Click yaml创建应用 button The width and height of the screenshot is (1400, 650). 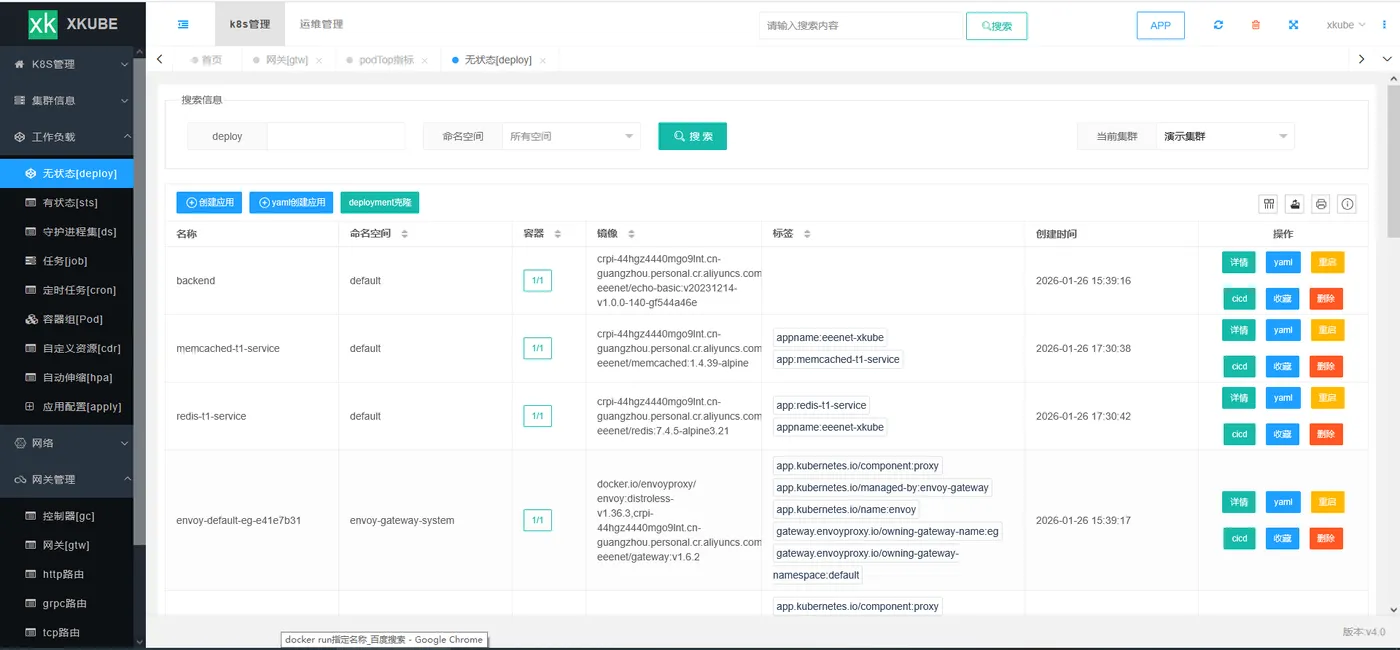[x=291, y=202]
